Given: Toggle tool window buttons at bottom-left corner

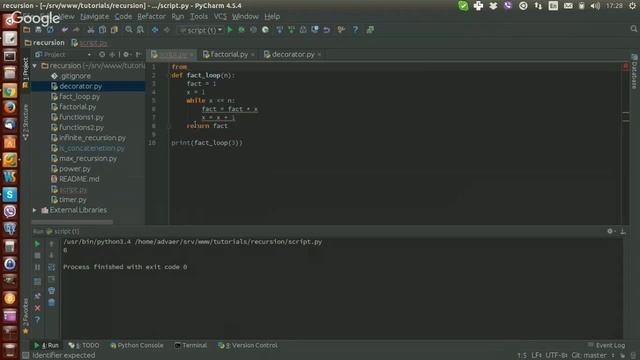Looking at the screenshot, I should [25, 356].
